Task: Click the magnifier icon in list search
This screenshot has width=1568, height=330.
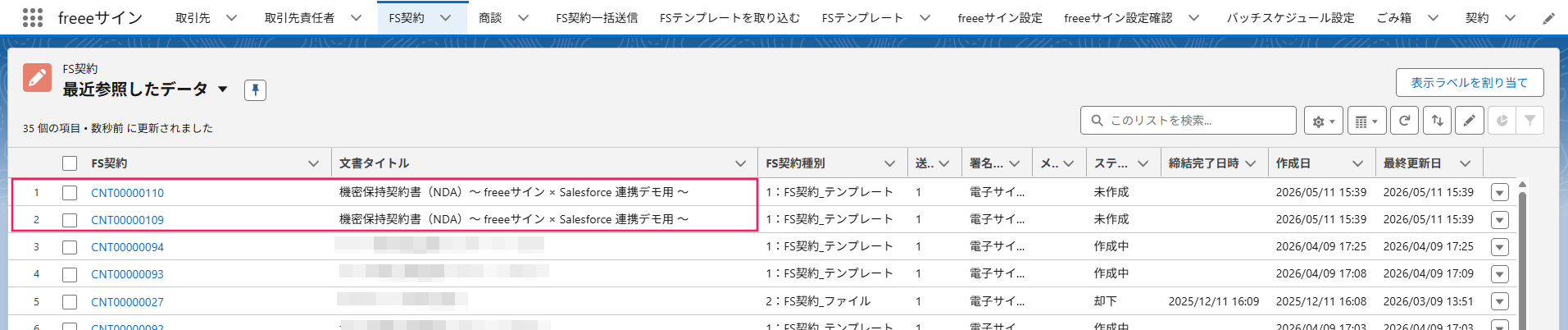Action: [x=1098, y=121]
